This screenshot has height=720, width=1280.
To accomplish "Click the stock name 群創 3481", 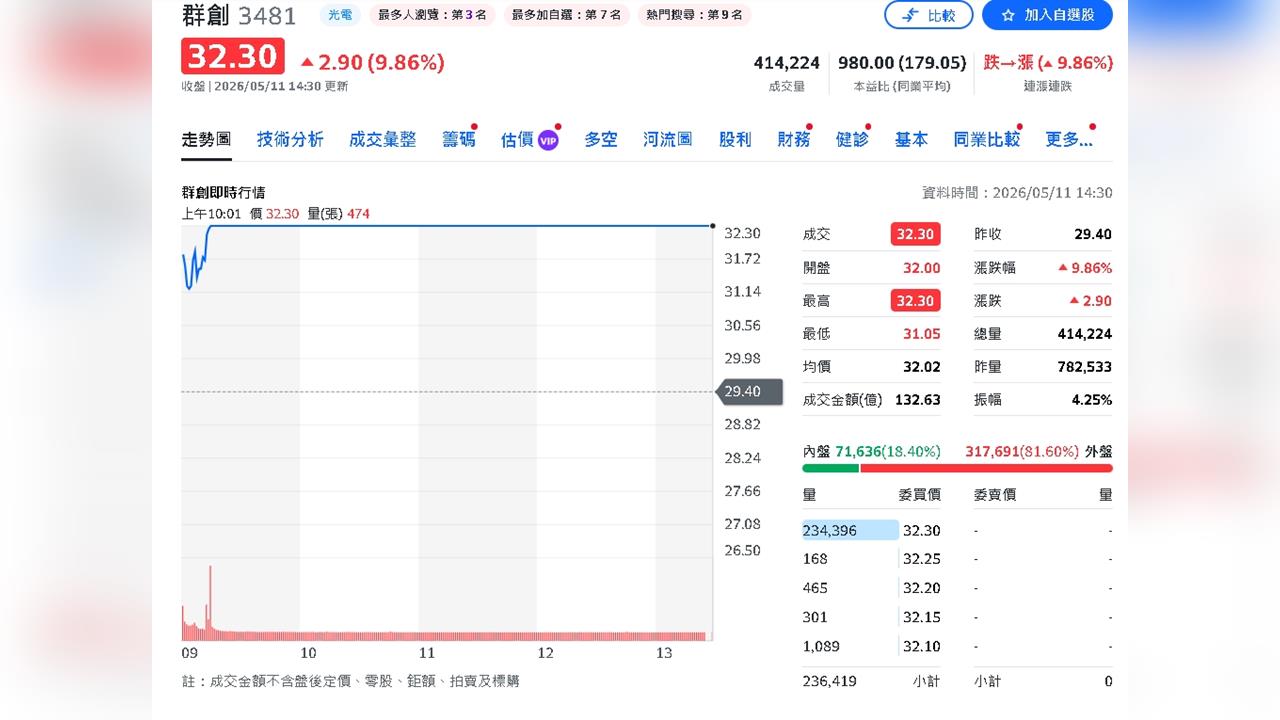I will 239,15.
